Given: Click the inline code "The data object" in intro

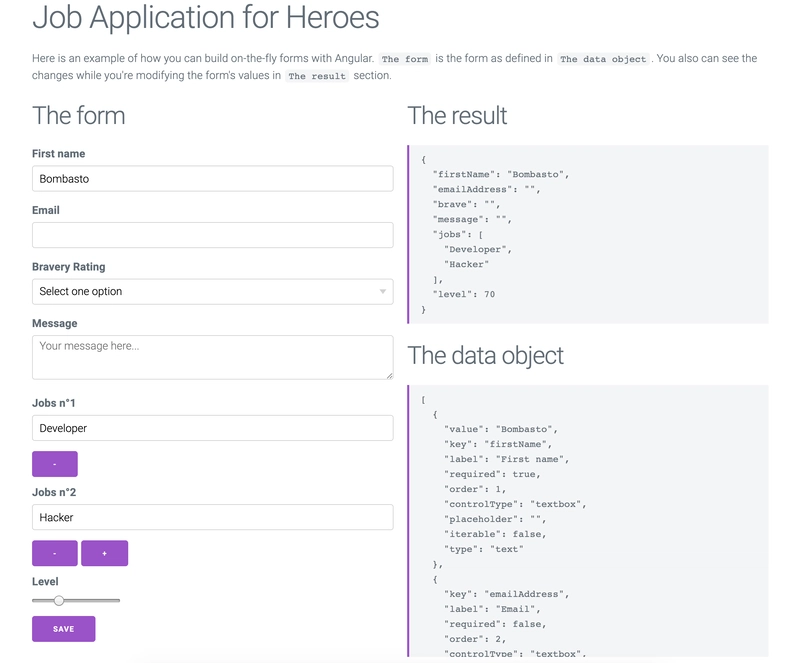Looking at the screenshot, I should [x=603, y=59].
